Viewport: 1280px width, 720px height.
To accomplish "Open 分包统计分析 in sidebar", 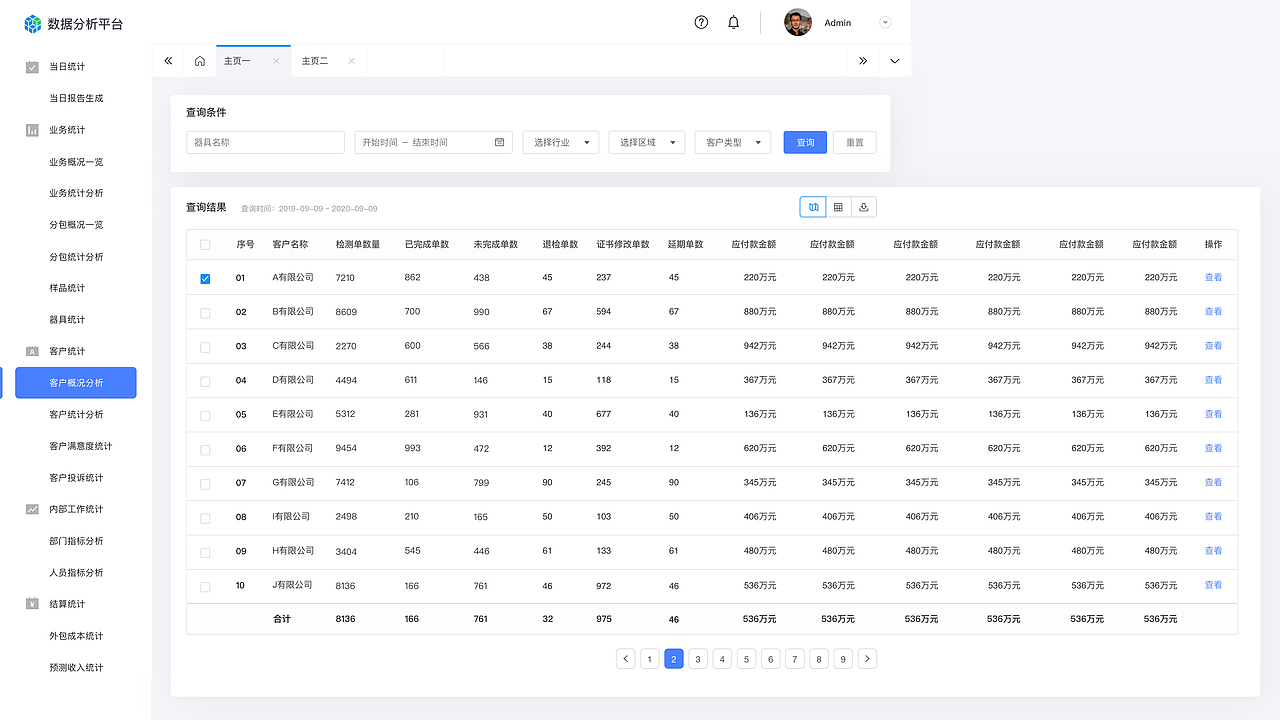I will tap(76, 257).
